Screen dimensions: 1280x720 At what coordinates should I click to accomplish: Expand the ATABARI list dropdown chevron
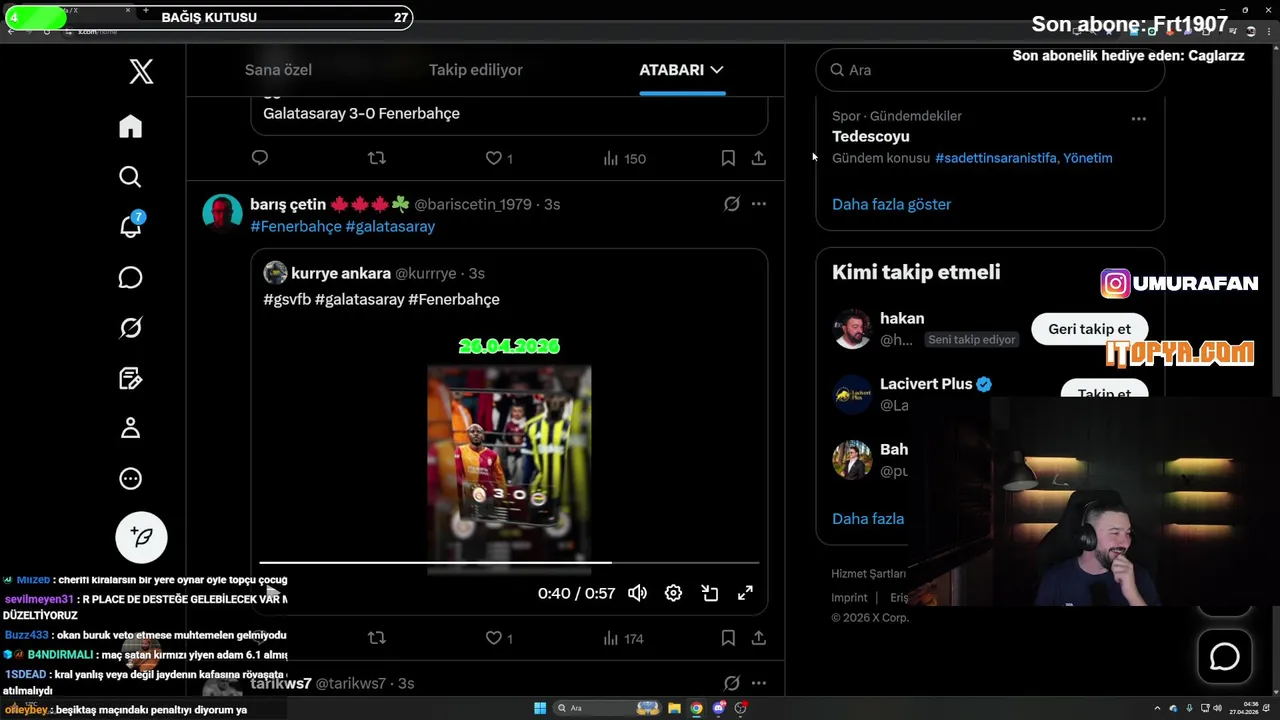click(716, 70)
